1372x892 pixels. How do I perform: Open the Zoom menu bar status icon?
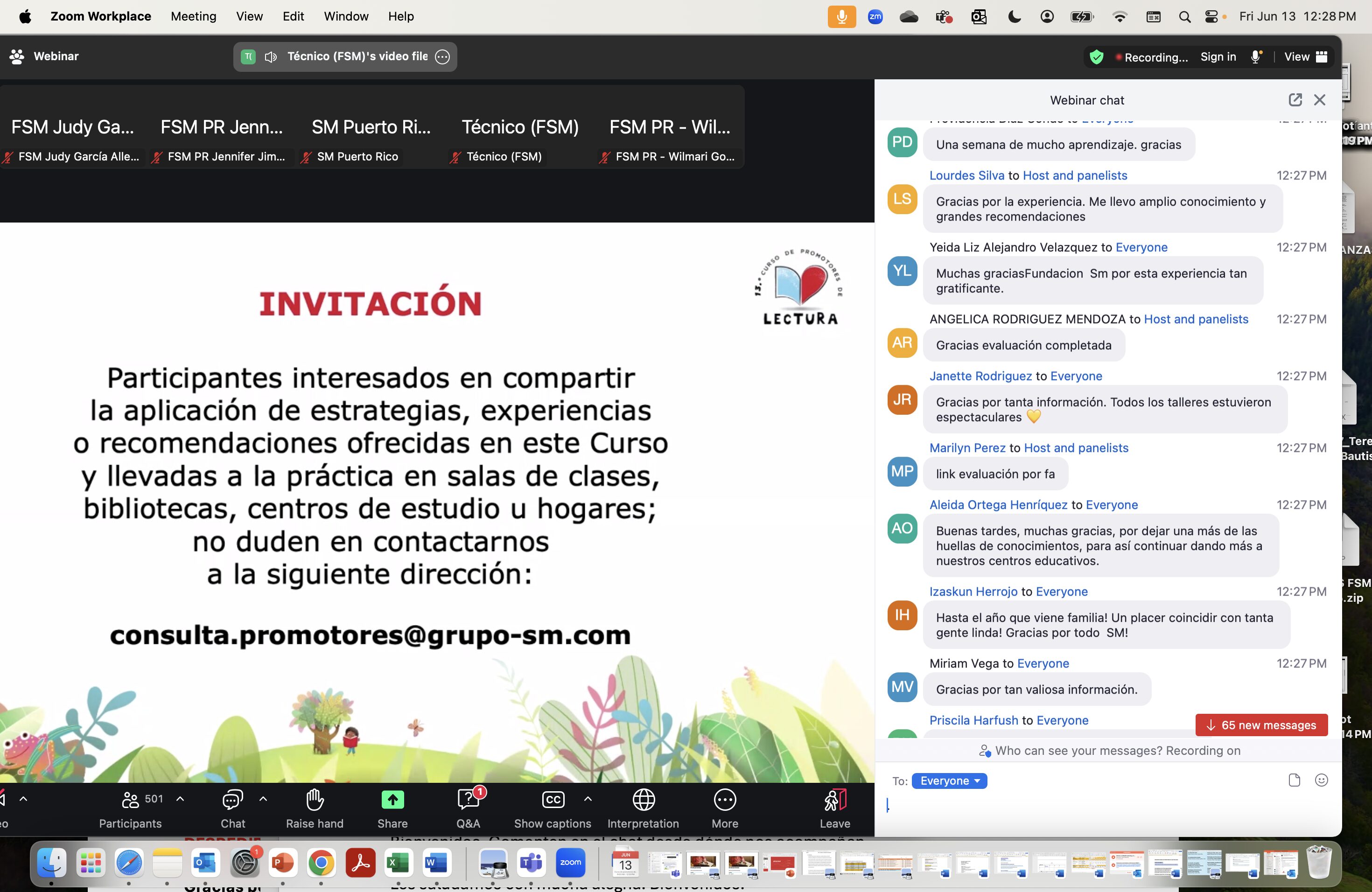pos(875,17)
